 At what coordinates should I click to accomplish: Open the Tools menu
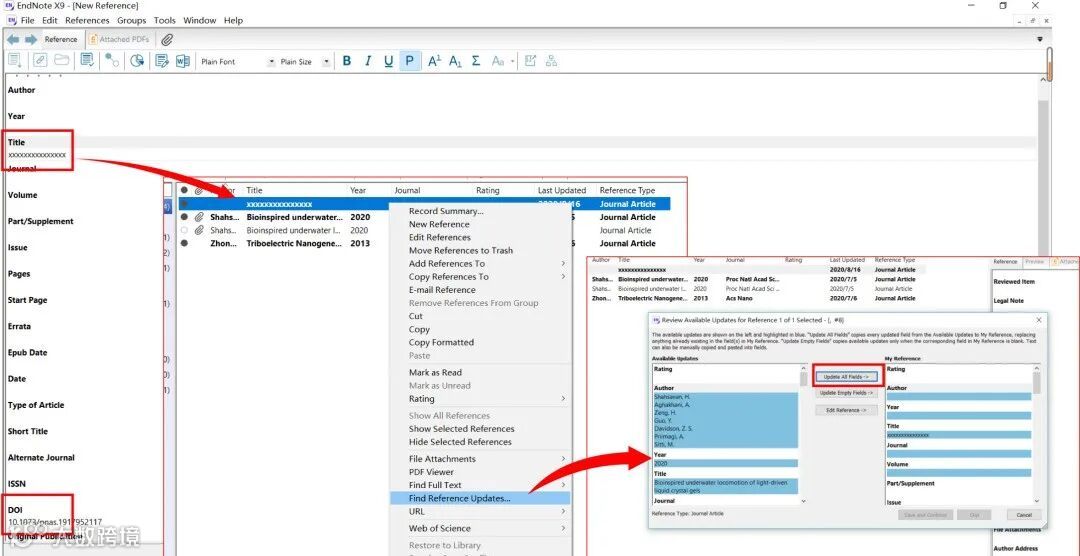tap(165, 21)
